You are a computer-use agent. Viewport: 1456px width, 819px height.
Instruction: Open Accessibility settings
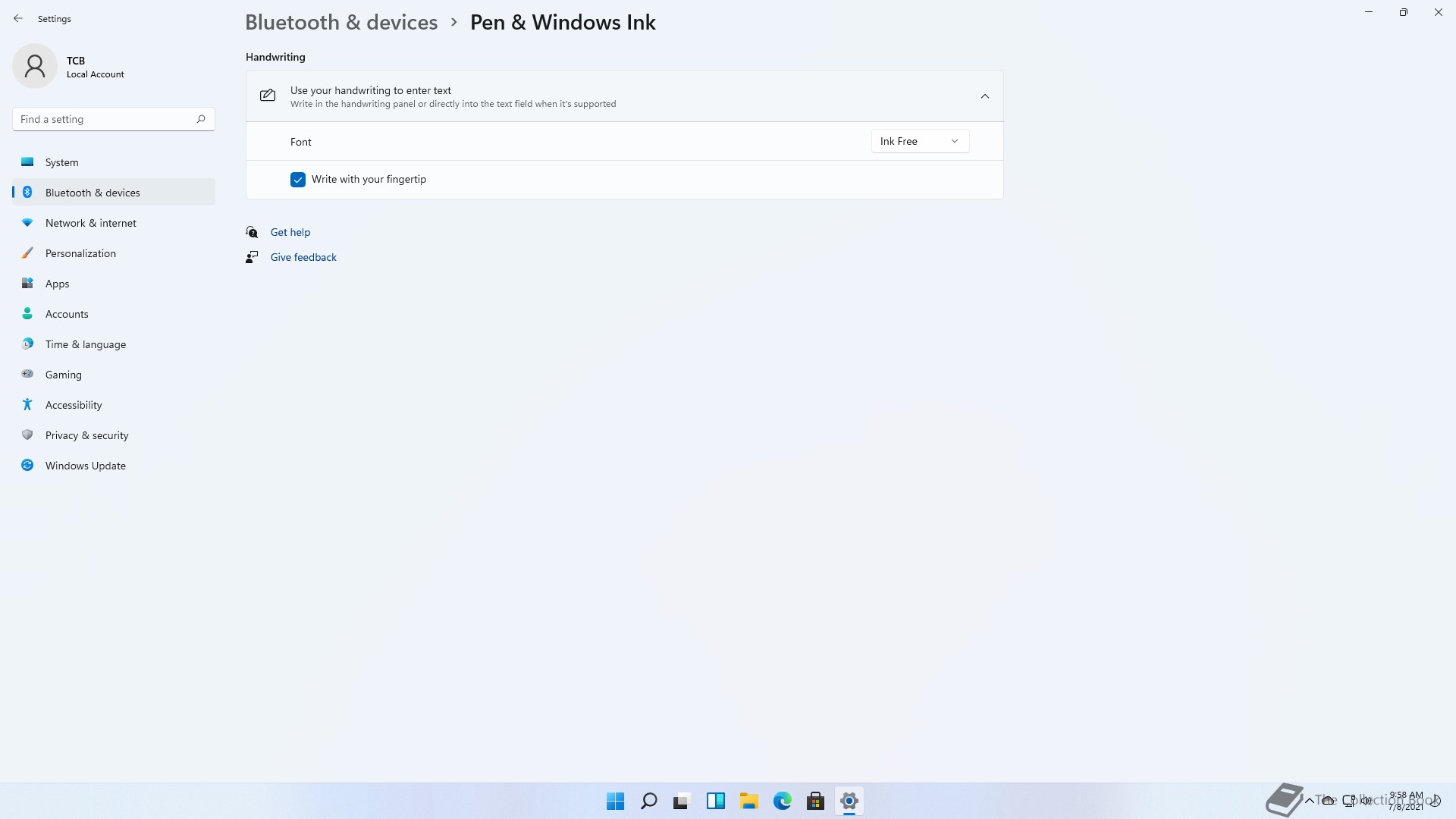(x=114, y=405)
